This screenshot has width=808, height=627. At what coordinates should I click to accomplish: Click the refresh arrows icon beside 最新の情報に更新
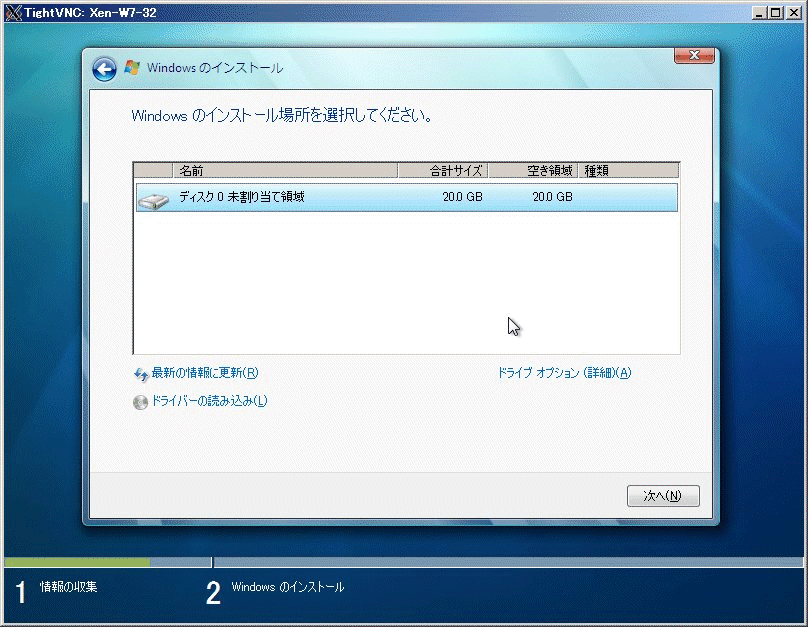(x=141, y=374)
